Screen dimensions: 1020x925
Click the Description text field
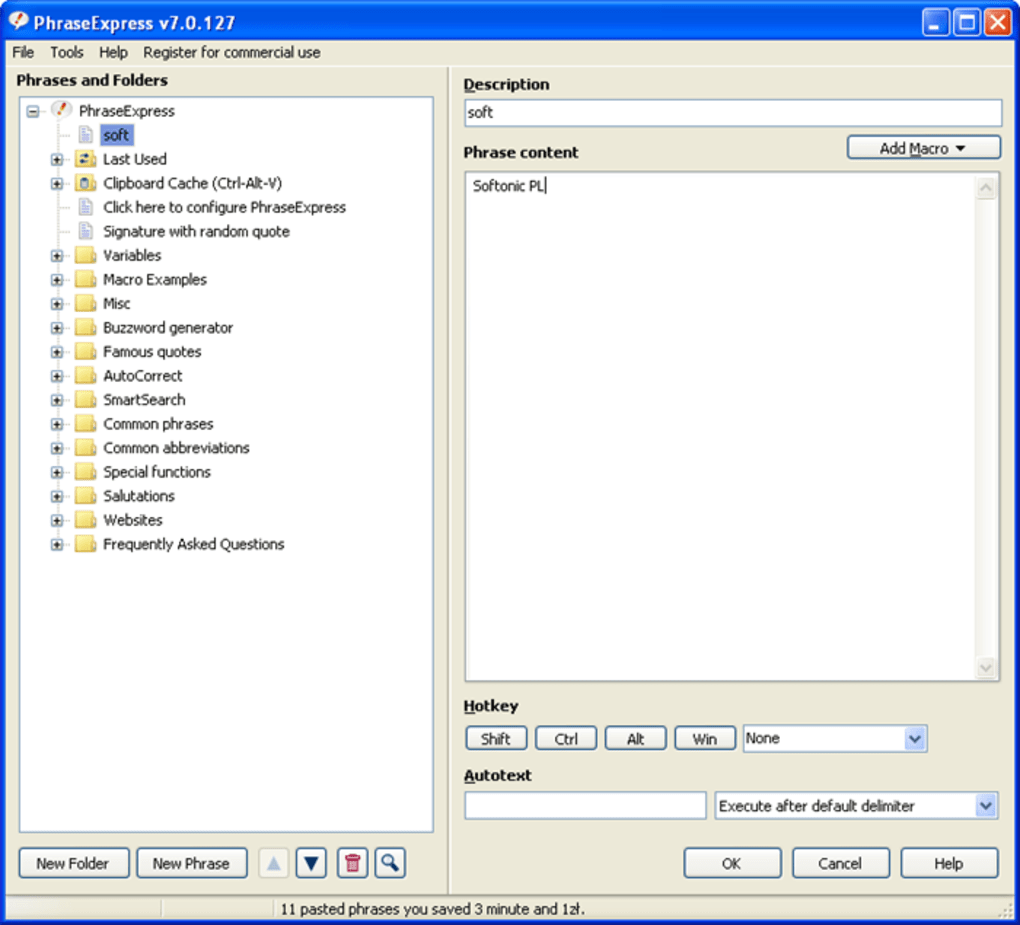(732, 113)
